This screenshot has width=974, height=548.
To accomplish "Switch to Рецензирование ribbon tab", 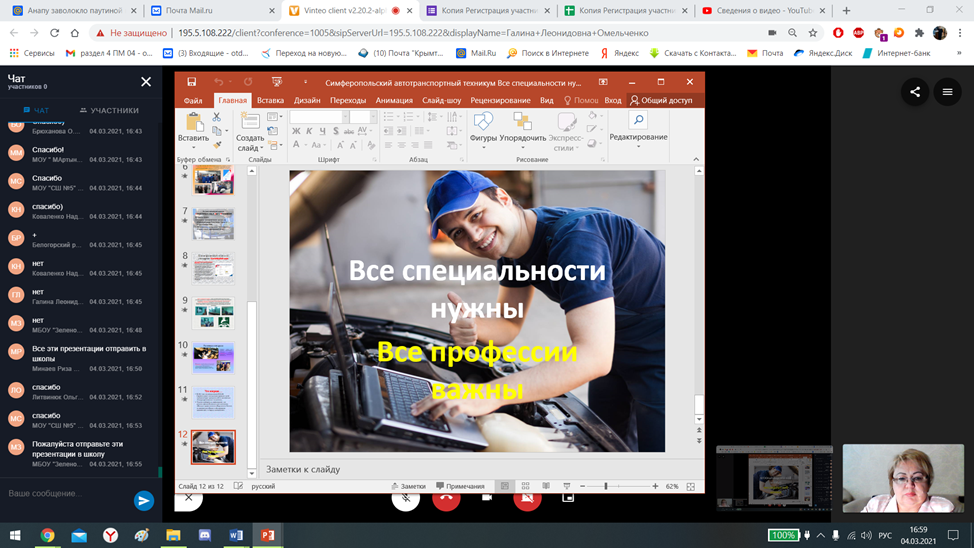I will [500, 100].
